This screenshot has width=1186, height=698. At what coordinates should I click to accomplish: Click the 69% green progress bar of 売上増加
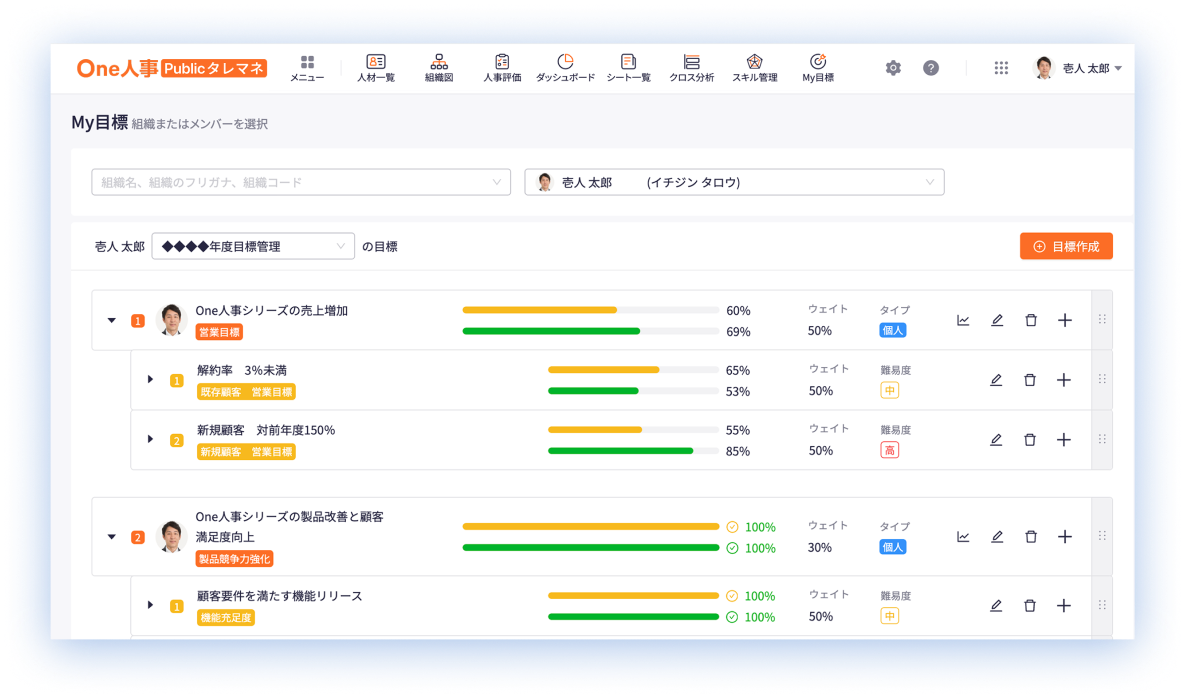(590, 331)
